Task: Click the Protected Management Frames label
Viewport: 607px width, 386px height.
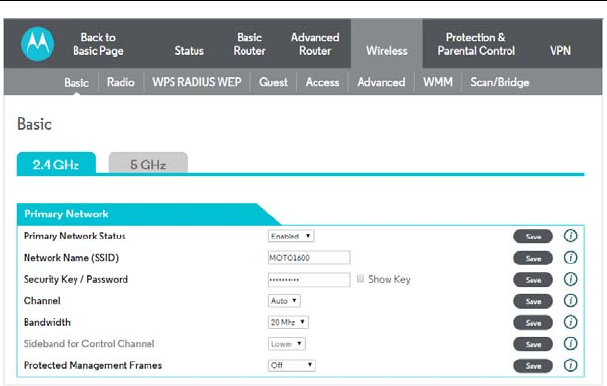Action: [x=93, y=365]
